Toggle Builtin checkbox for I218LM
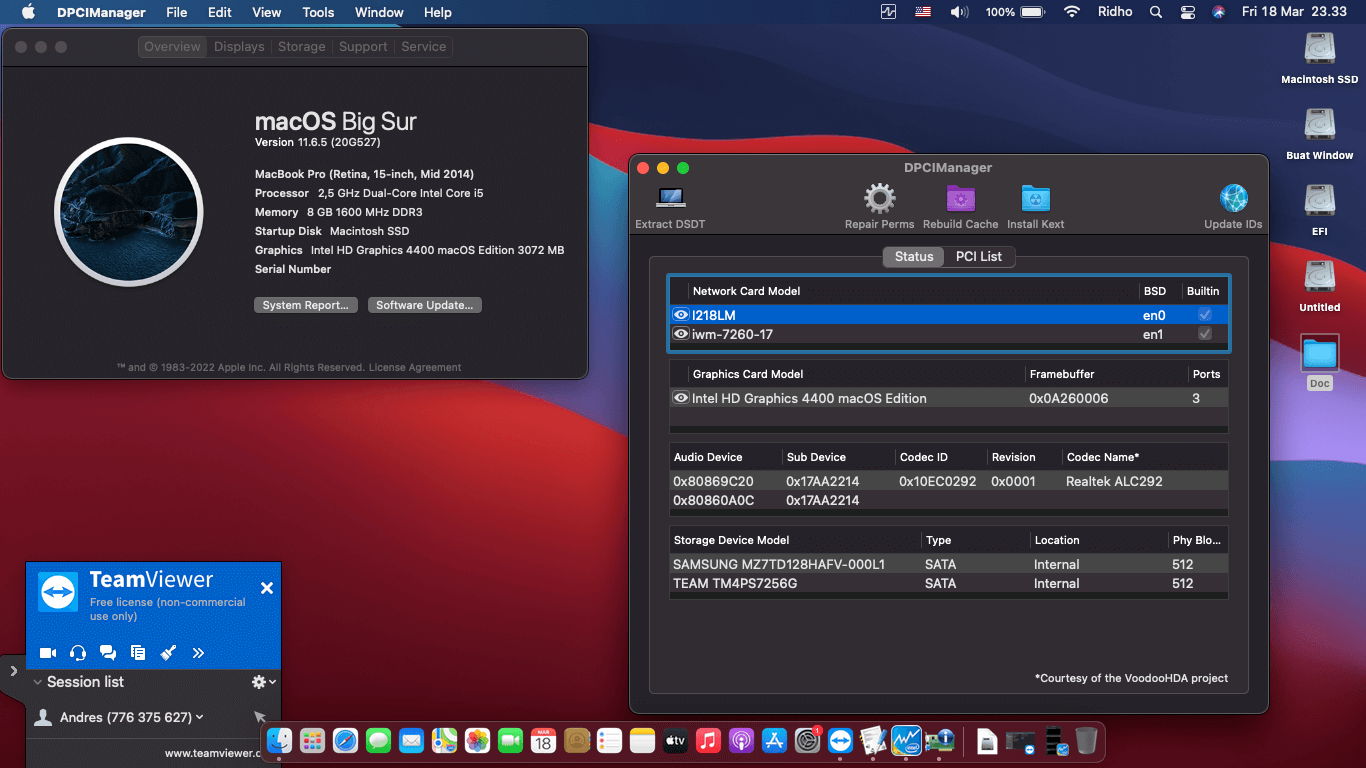The image size is (1366, 768). [x=1205, y=315]
